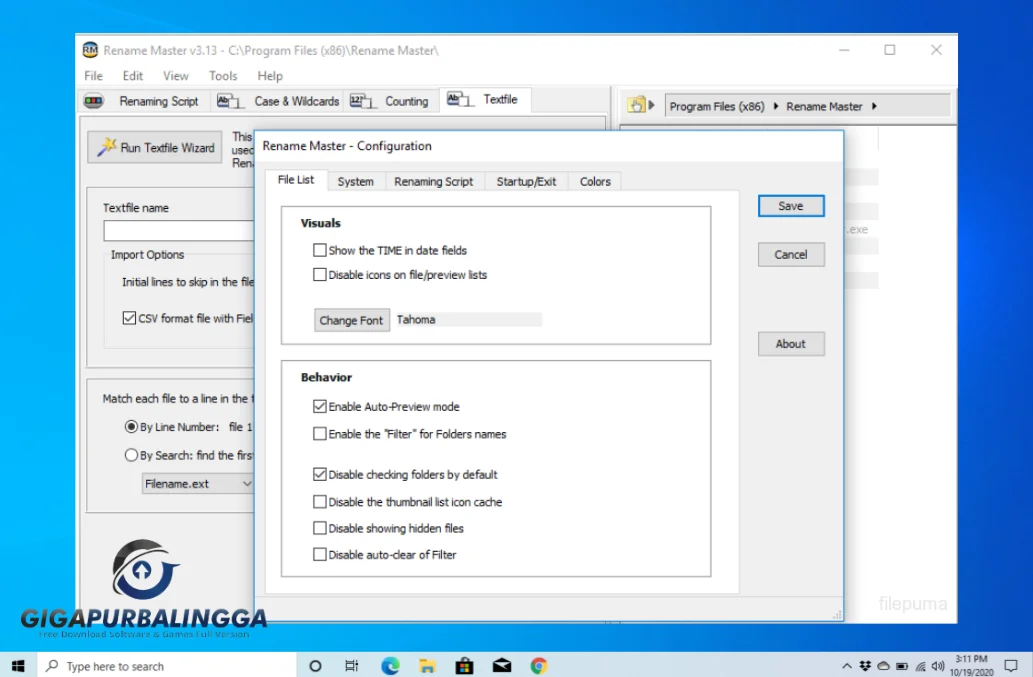
Task: Click Run Textfile Wizard button
Action: pyautogui.click(x=155, y=148)
